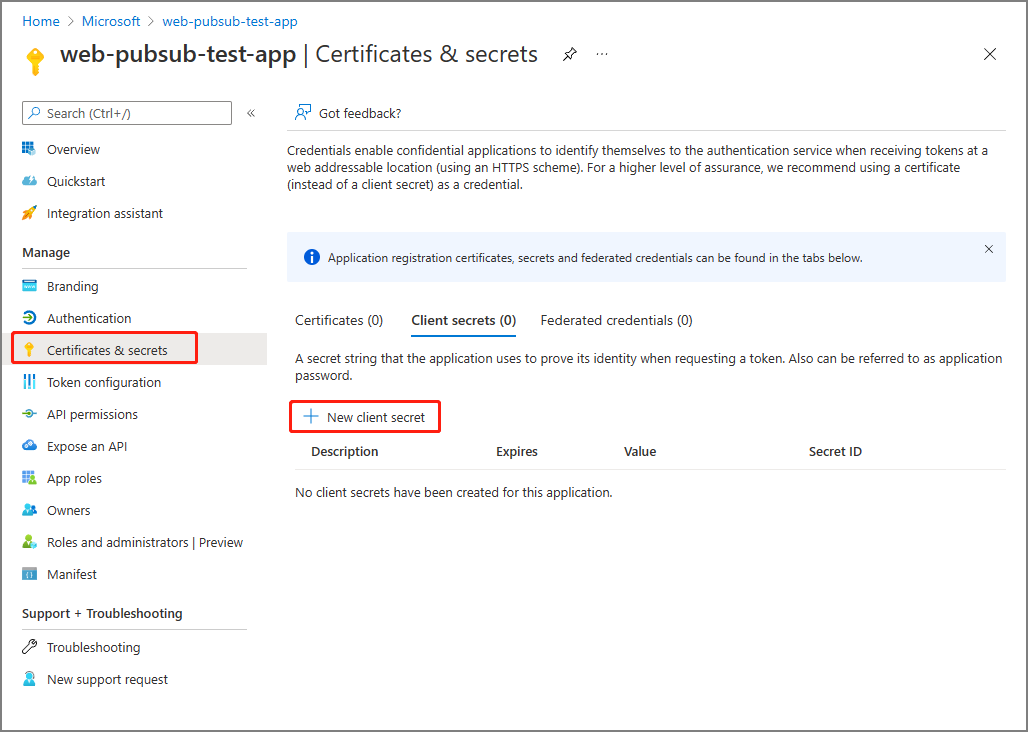Switch to Federated credentials (0) tab

pos(616,320)
